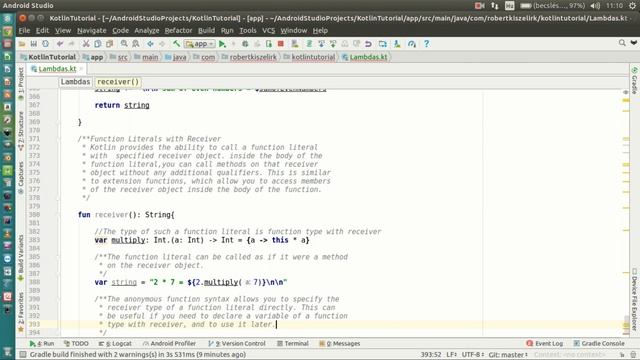
Task: Cut selection with the scissors icon
Action: point(86,44)
